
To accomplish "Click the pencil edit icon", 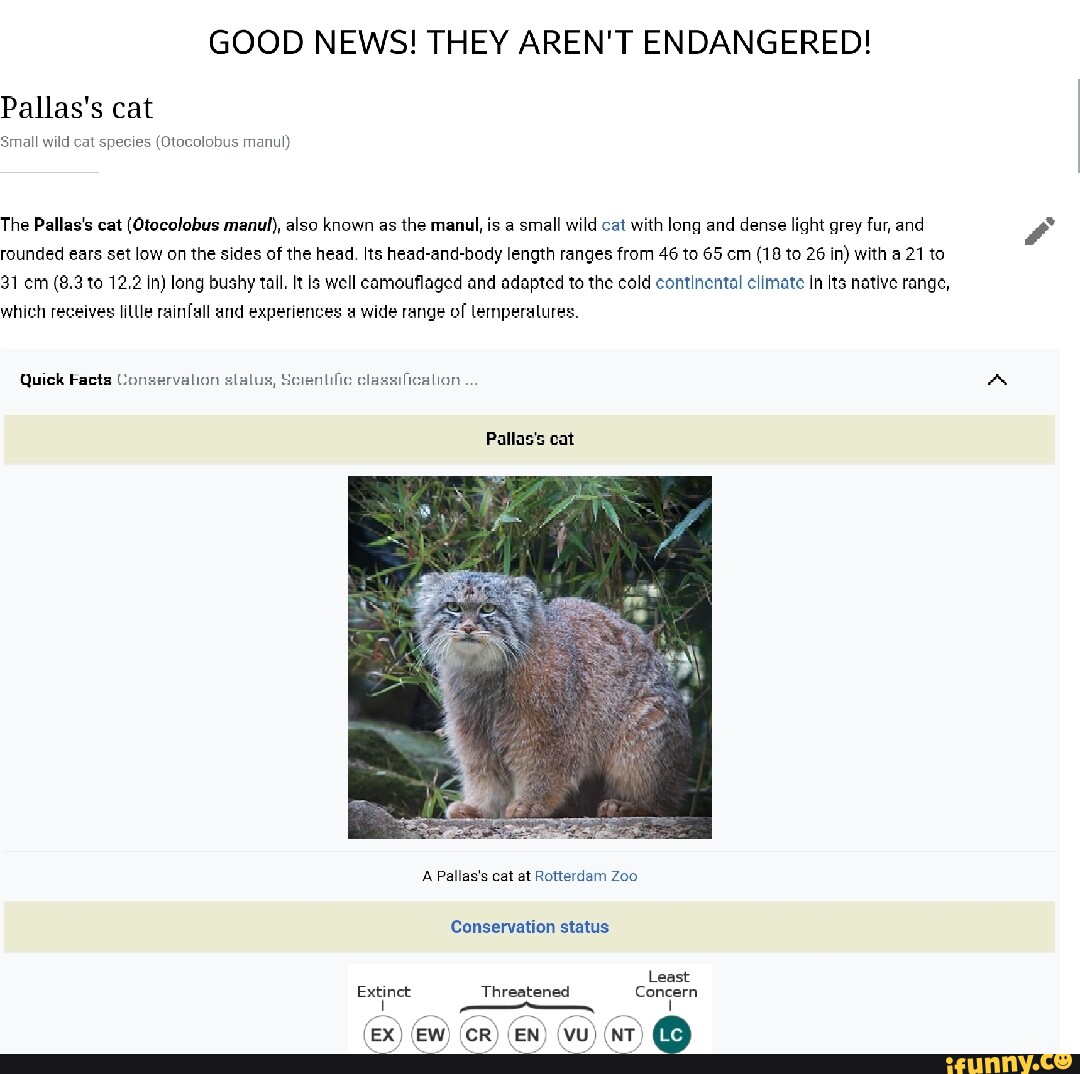I will click(x=1039, y=231).
